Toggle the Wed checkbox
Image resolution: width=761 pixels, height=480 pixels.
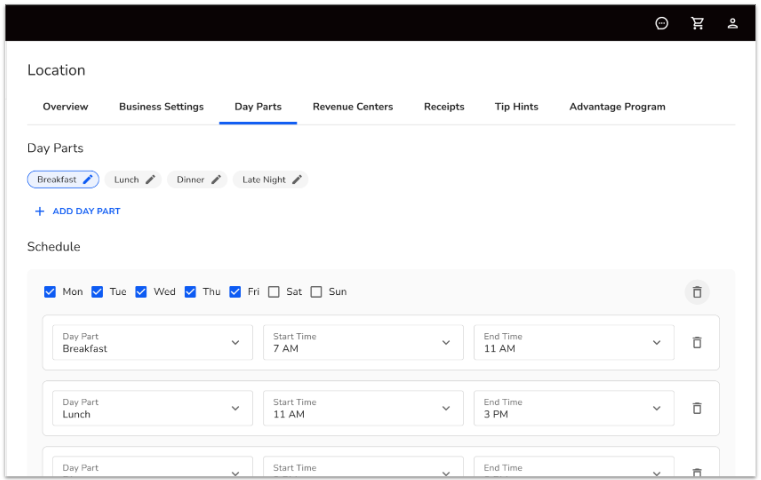click(141, 292)
